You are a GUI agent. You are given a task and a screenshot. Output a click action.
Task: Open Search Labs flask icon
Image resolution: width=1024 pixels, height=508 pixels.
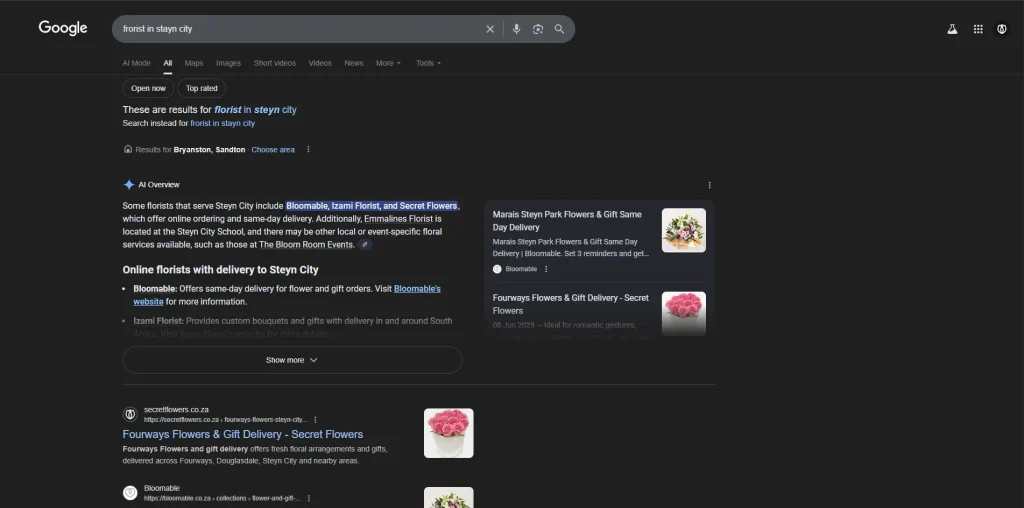pyautogui.click(x=952, y=29)
